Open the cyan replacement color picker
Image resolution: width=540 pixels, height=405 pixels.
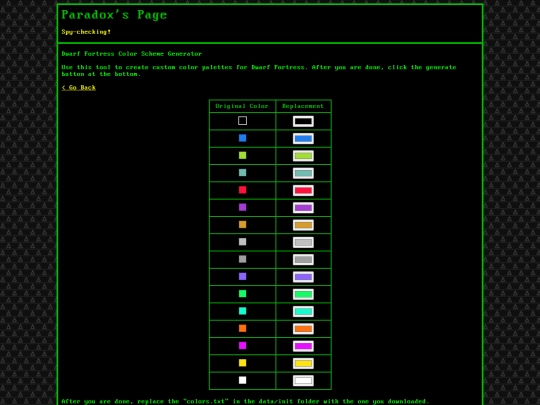(x=303, y=311)
